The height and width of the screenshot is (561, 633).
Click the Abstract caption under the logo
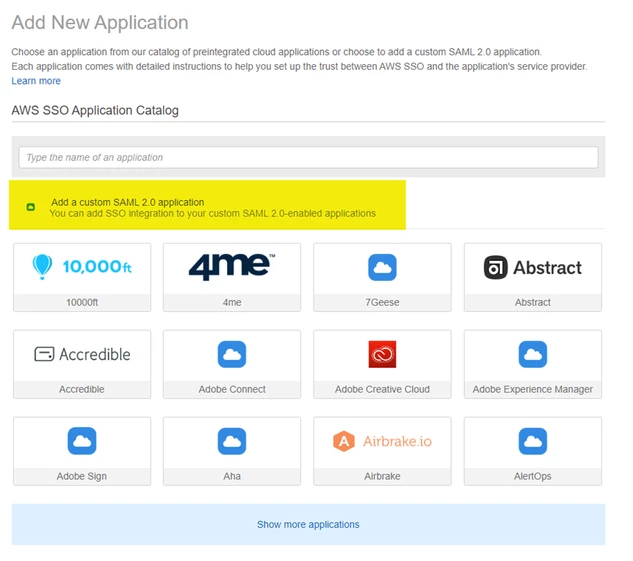532,302
